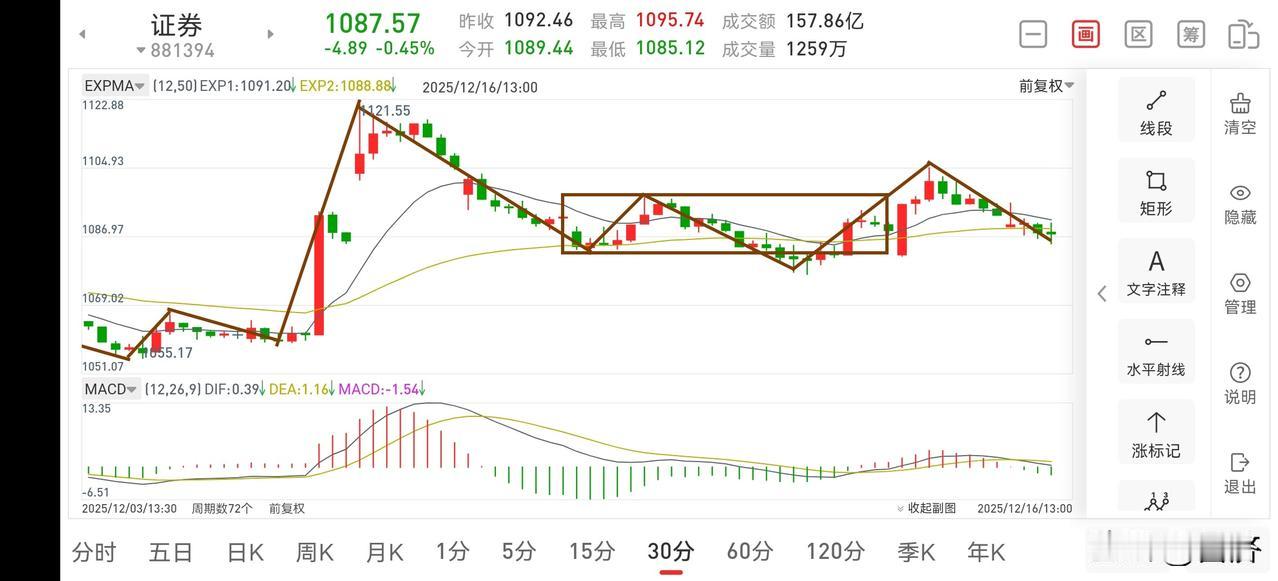This screenshot has height=581, width=1278.
Task: Tap the MACD:-1.54 value
Action: [378, 389]
